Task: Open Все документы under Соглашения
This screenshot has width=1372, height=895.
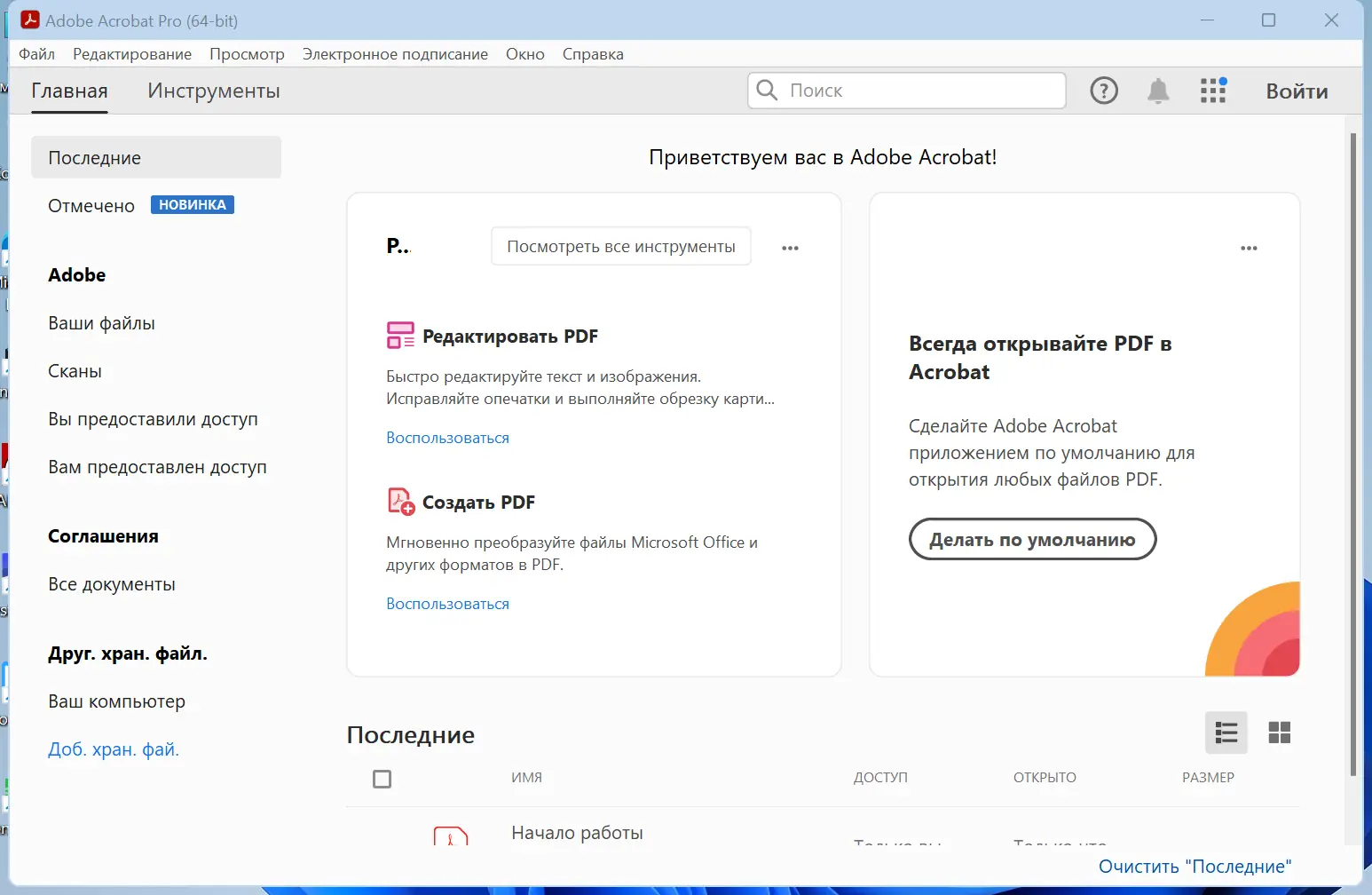Action: pyautogui.click(x=112, y=584)
